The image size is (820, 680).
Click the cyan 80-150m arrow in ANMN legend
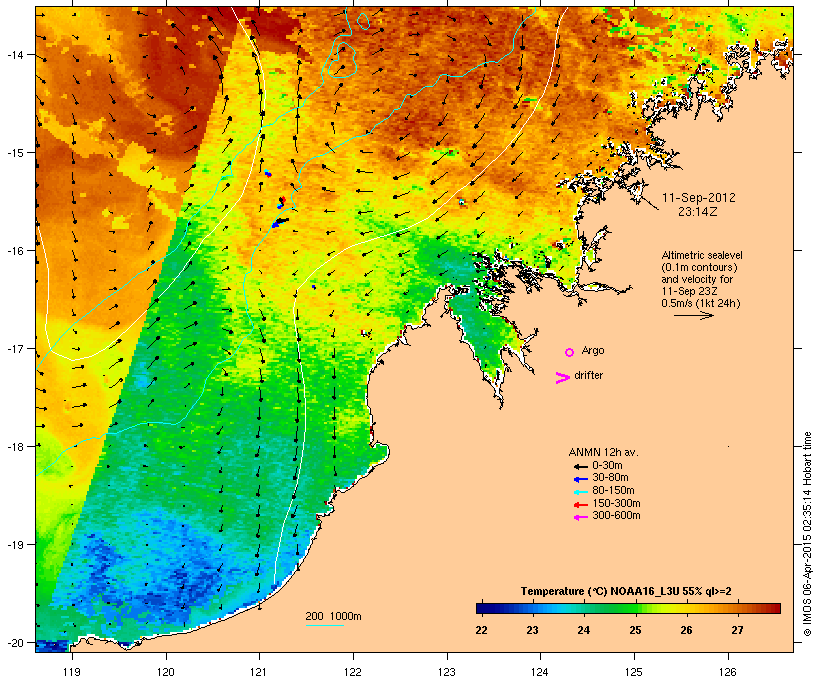[x=580, y=492]
